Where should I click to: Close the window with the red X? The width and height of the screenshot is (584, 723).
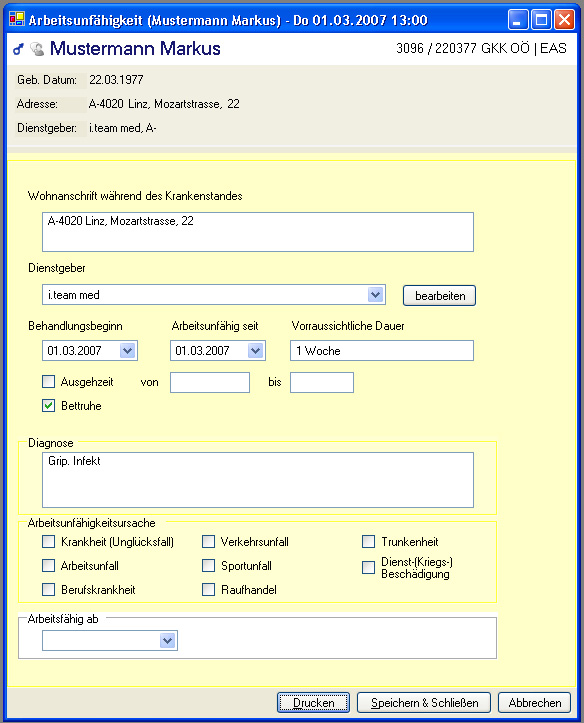(x=564, y=20)
